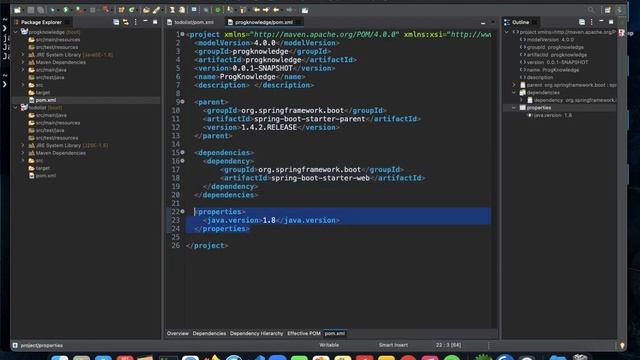The width and height of the screenshot is (640, 360).
Task: Expand Maven Dependencies under progknowledge
Action: click(23, 62)
